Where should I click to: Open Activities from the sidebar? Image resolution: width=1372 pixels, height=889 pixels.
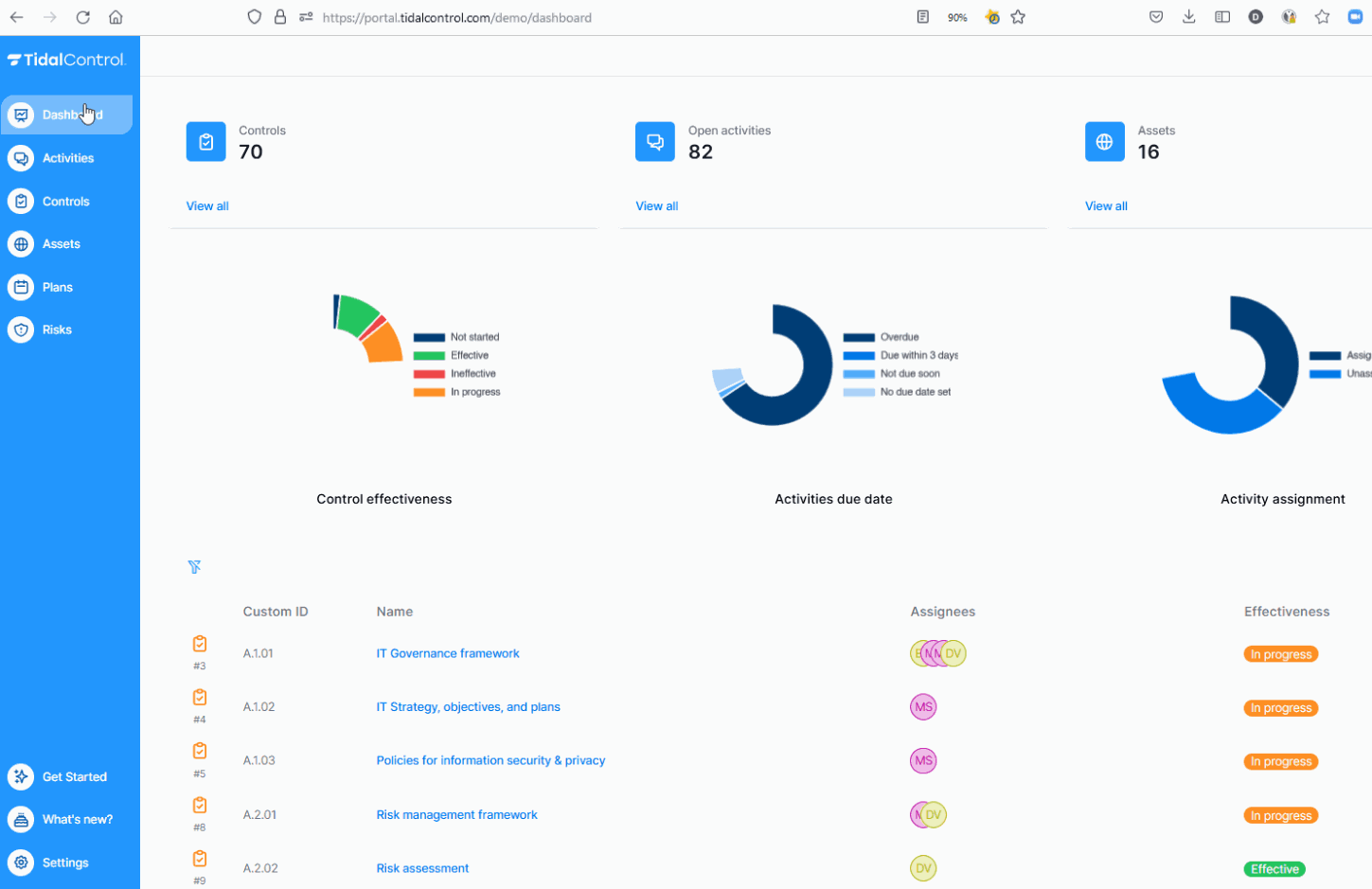[66, 158]
